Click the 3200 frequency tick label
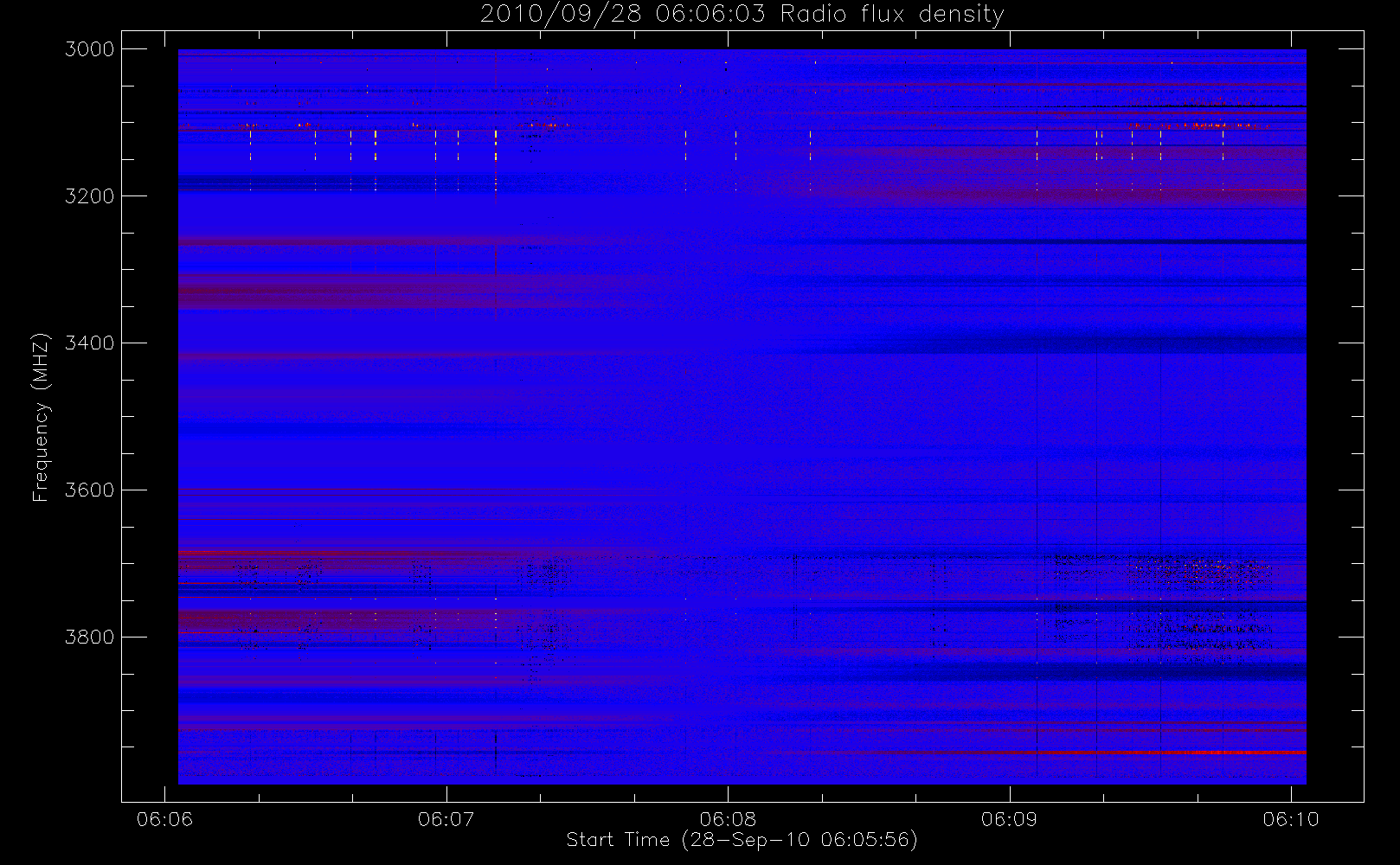The height and width of the screenshot is (865, 1400). coord(89,196)
